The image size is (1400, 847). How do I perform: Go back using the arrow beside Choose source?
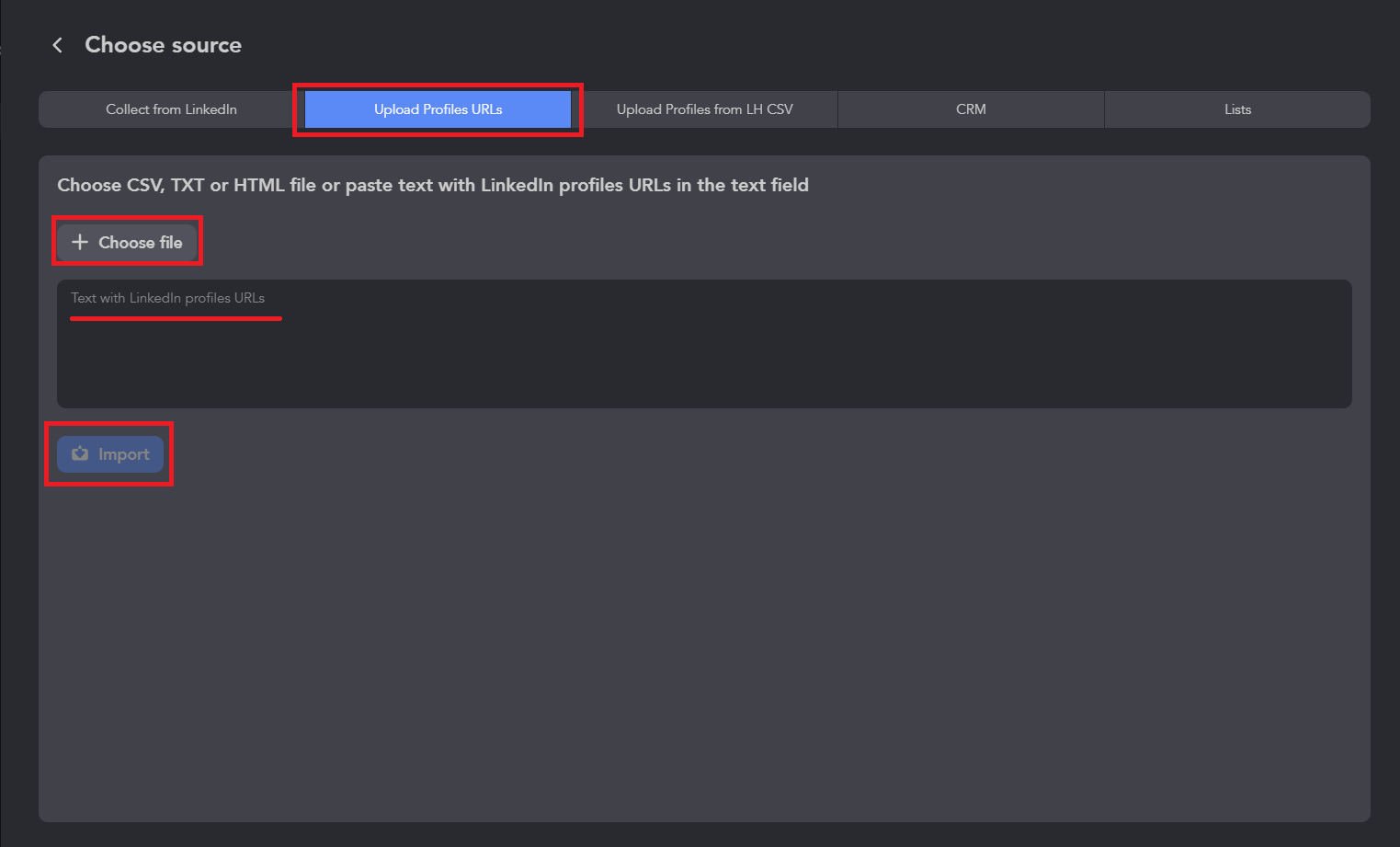click(x=57, y=45)
